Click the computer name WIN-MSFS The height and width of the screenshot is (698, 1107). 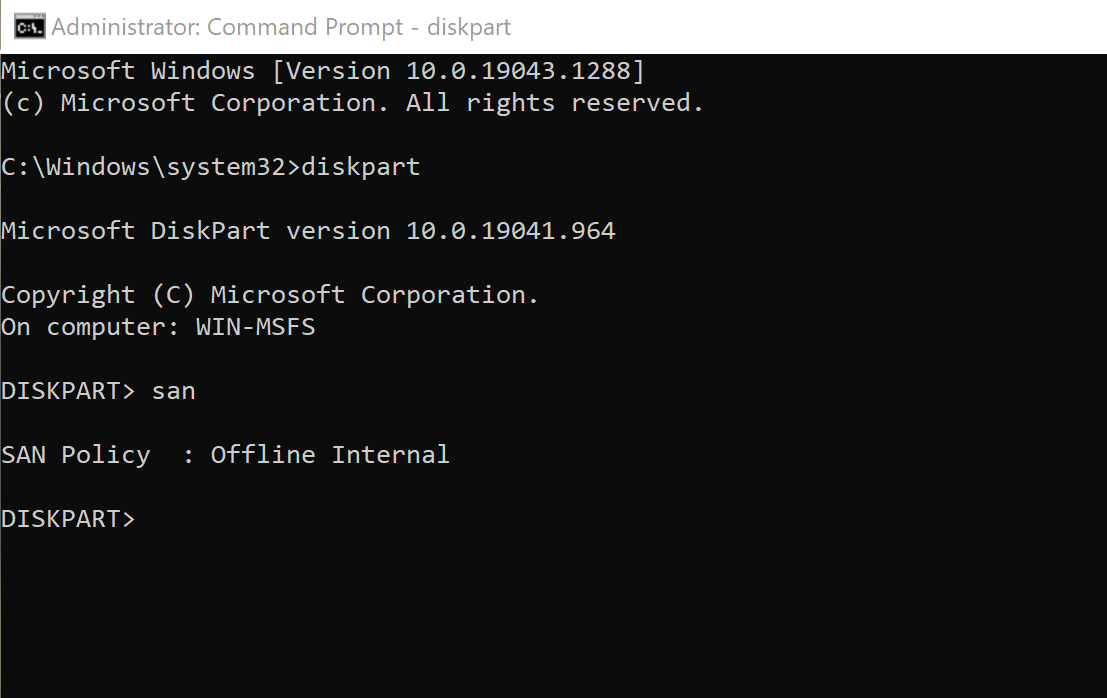[x=255, y=327]
